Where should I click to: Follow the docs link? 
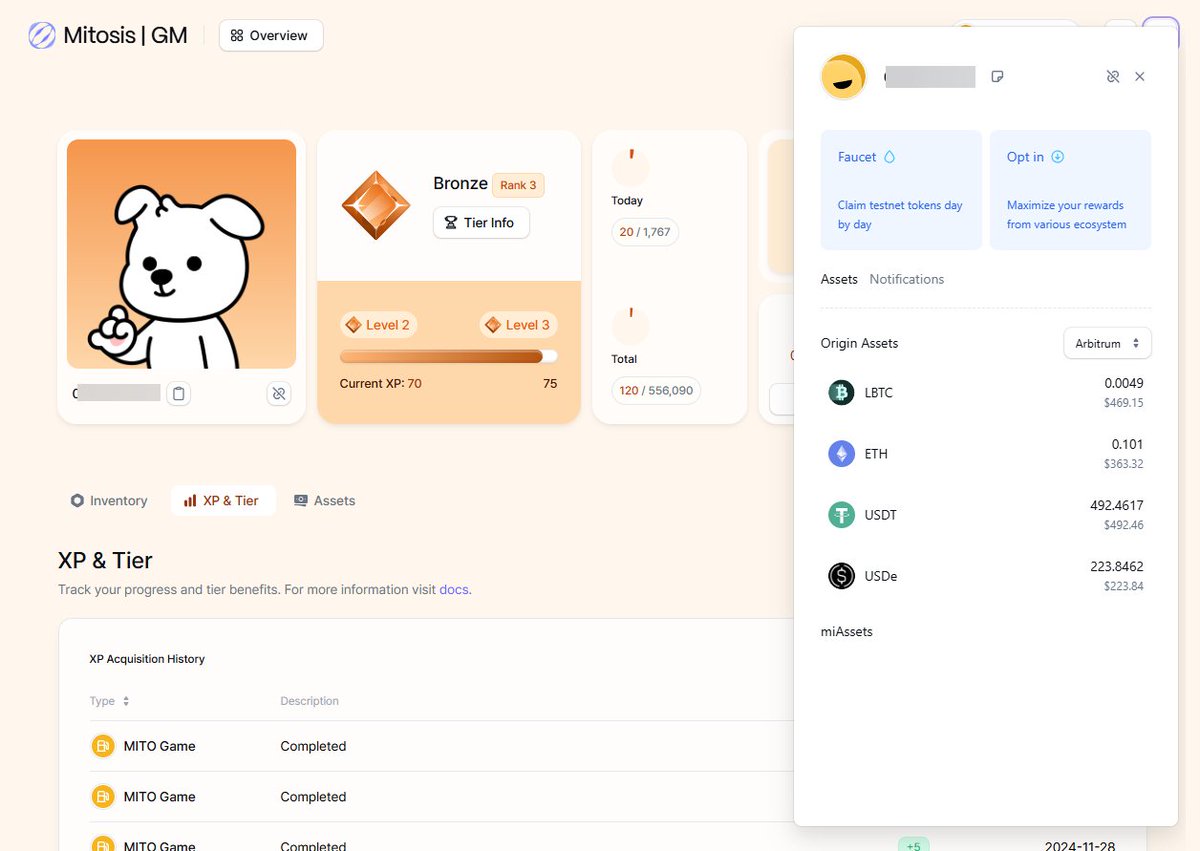click(x=455, y=589)
